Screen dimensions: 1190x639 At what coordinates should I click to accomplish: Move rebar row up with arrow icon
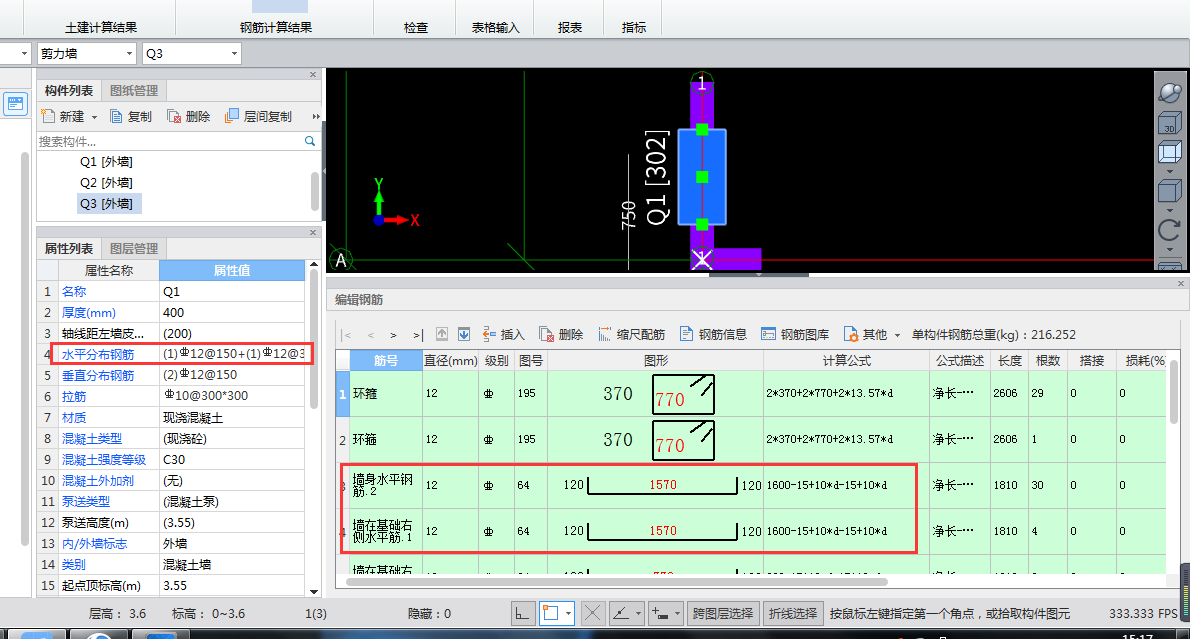pos(442,334)
